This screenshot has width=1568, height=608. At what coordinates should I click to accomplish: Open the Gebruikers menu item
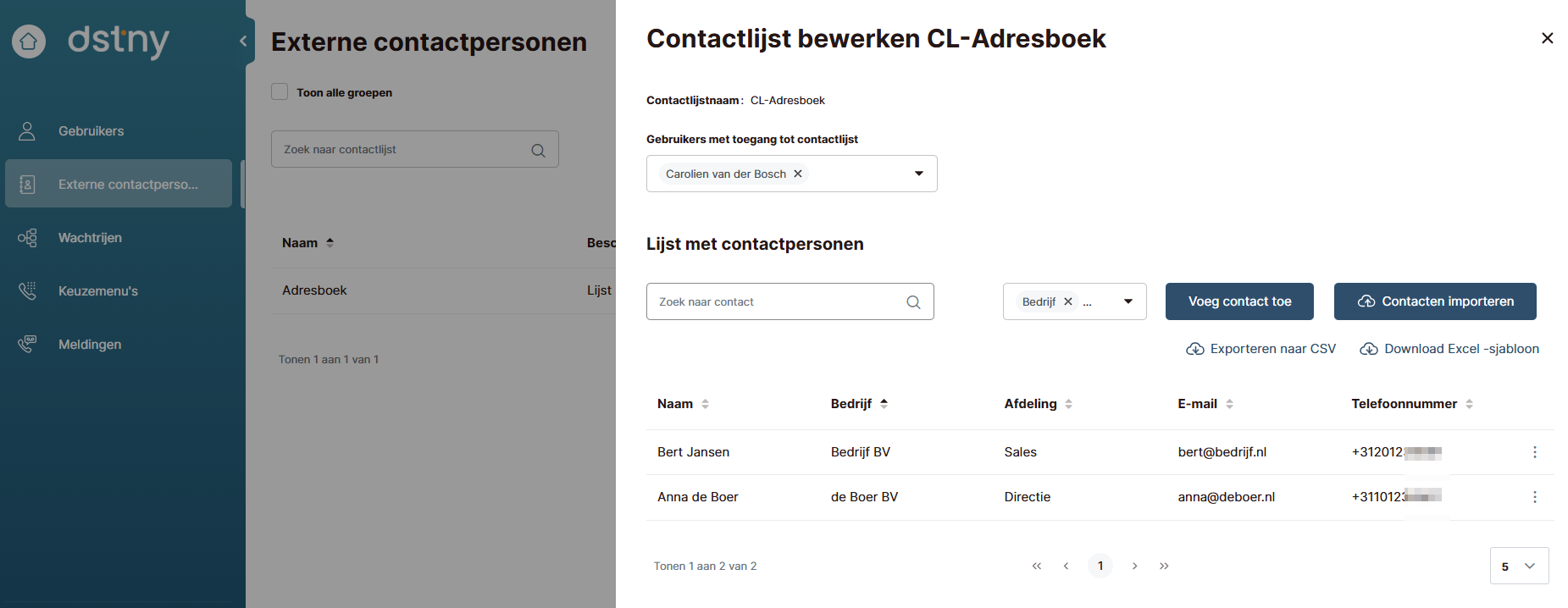(91, 131)
